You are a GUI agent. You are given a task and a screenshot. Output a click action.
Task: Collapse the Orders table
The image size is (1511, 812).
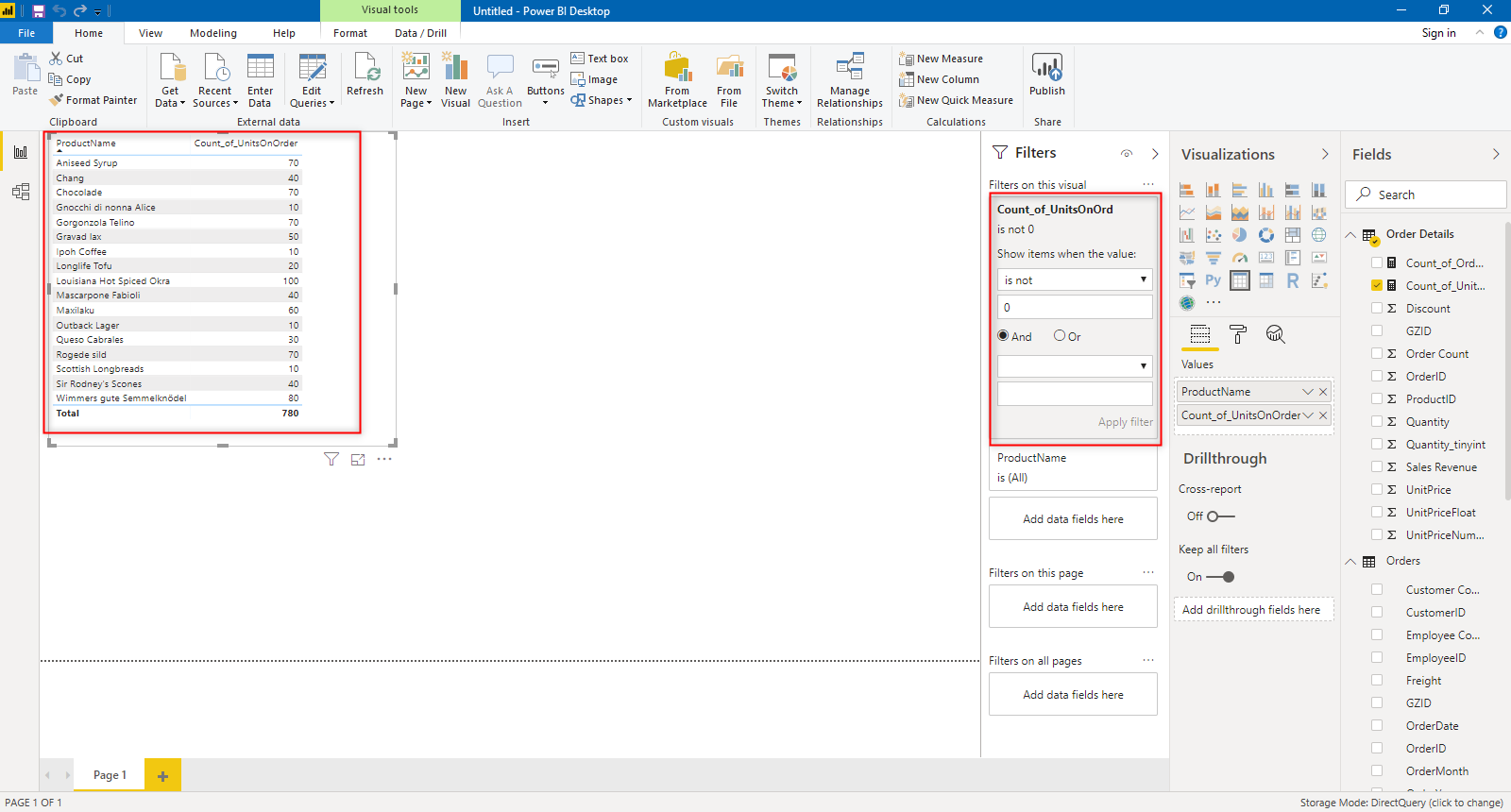[1350, 562]
